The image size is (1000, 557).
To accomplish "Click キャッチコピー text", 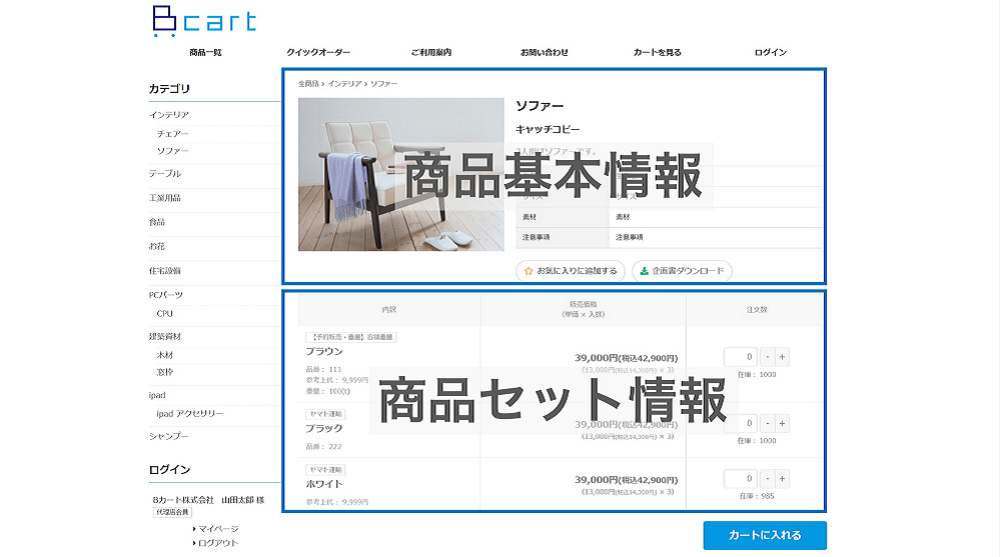I will (548, 130).
